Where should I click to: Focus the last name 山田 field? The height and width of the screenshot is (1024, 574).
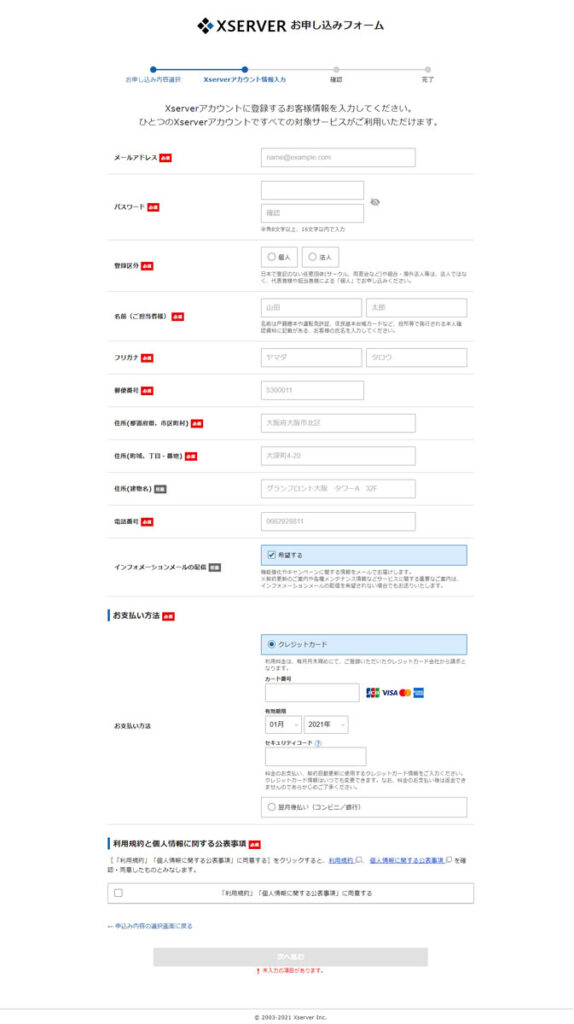[x=311, y=308]
